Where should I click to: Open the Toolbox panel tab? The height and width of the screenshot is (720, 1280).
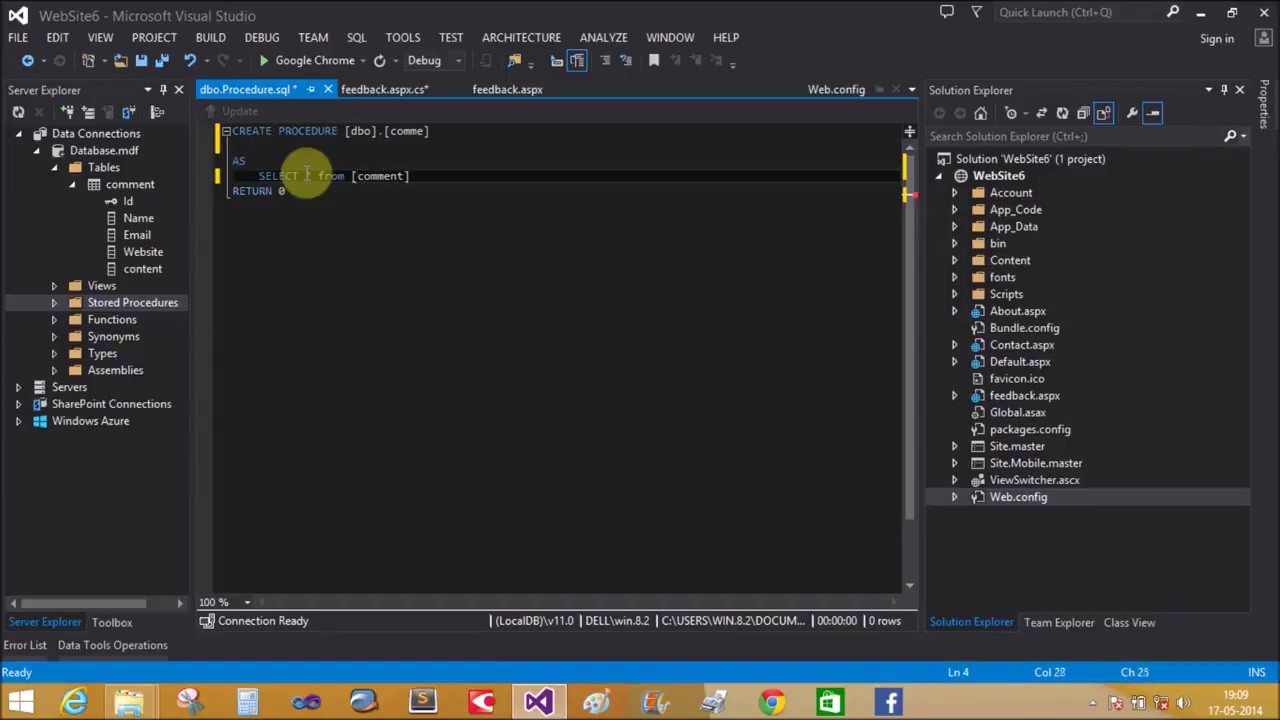tap(112, 622)
